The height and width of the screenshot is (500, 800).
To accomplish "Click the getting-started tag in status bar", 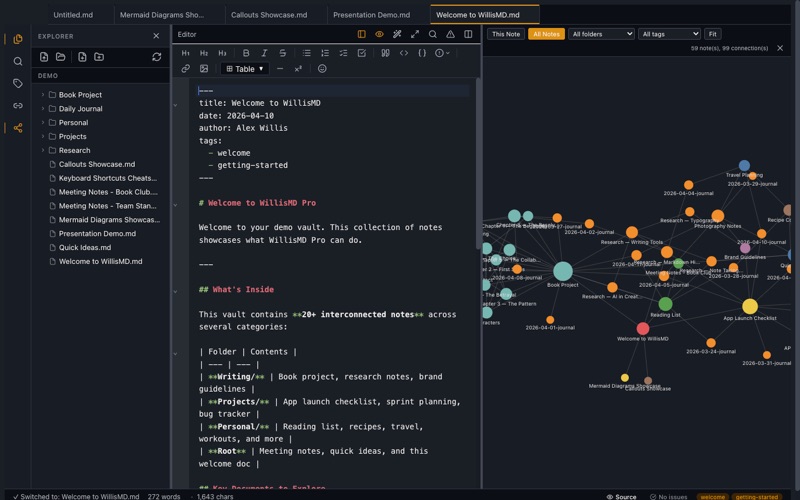I will coord(756,496).
